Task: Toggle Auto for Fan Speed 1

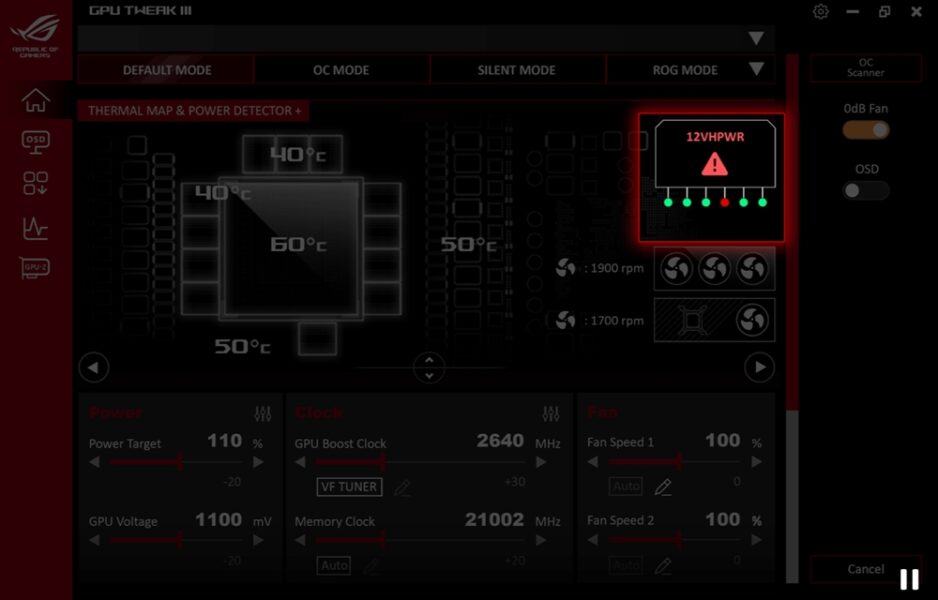Action: pyautogui.click(x=626, y=487)
